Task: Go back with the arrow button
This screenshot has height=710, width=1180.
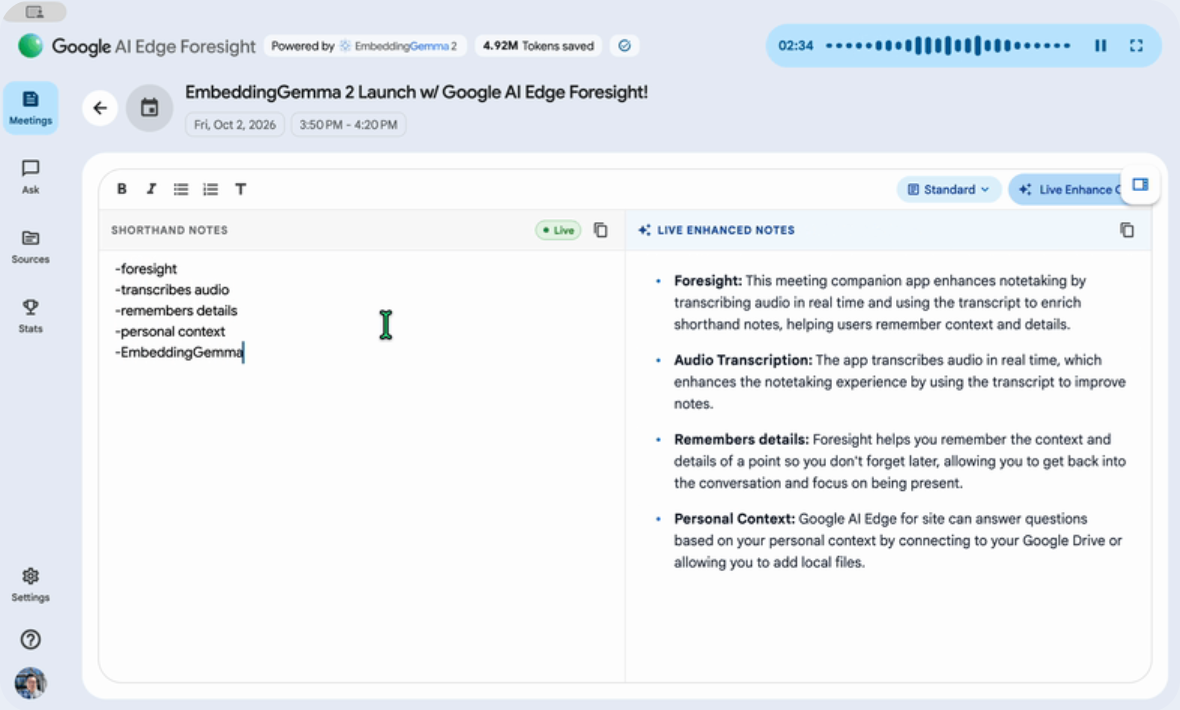Action: tap(100, 108)
